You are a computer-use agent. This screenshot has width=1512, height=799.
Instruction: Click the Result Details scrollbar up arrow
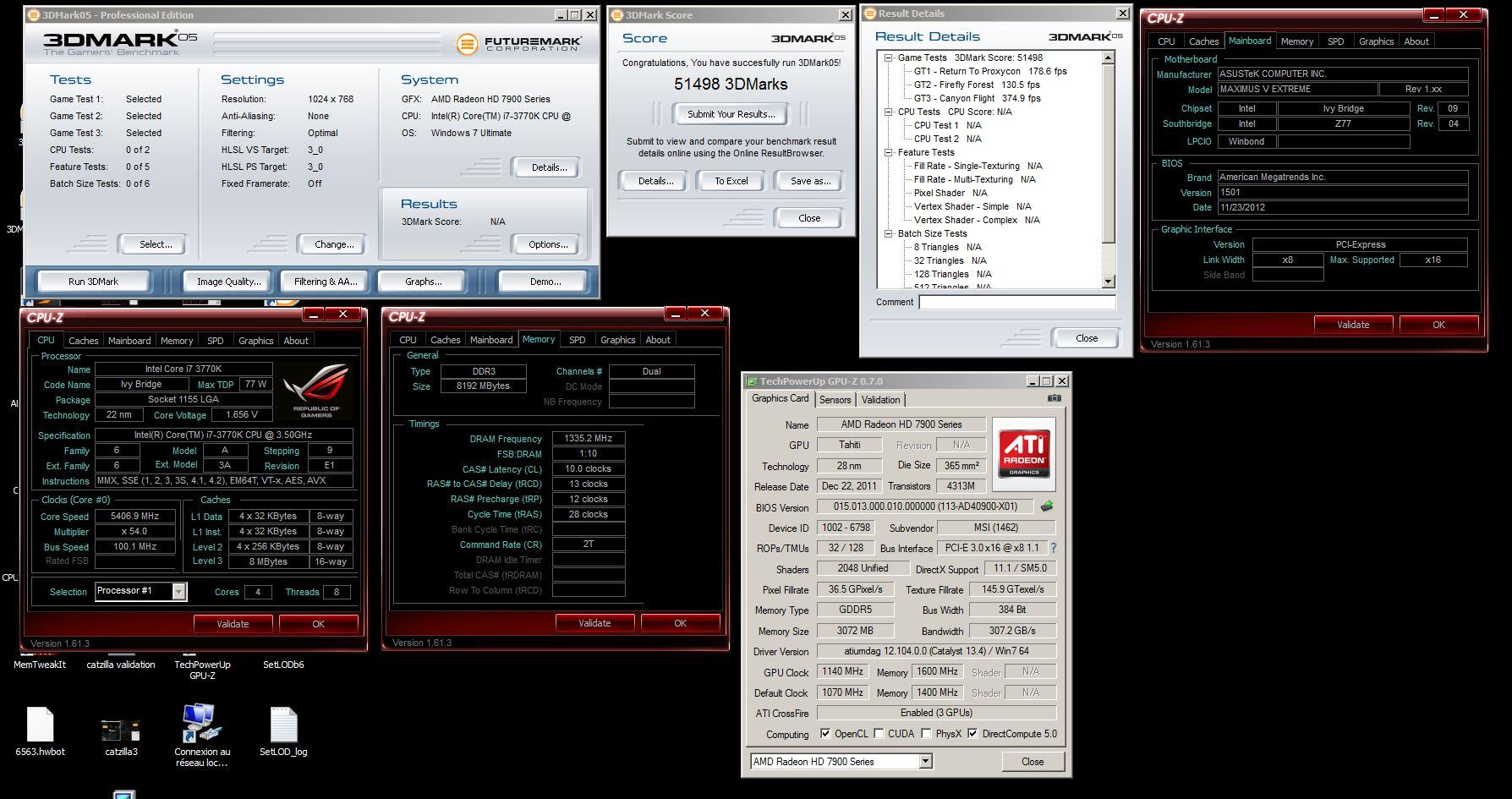tap(1109, 57)
